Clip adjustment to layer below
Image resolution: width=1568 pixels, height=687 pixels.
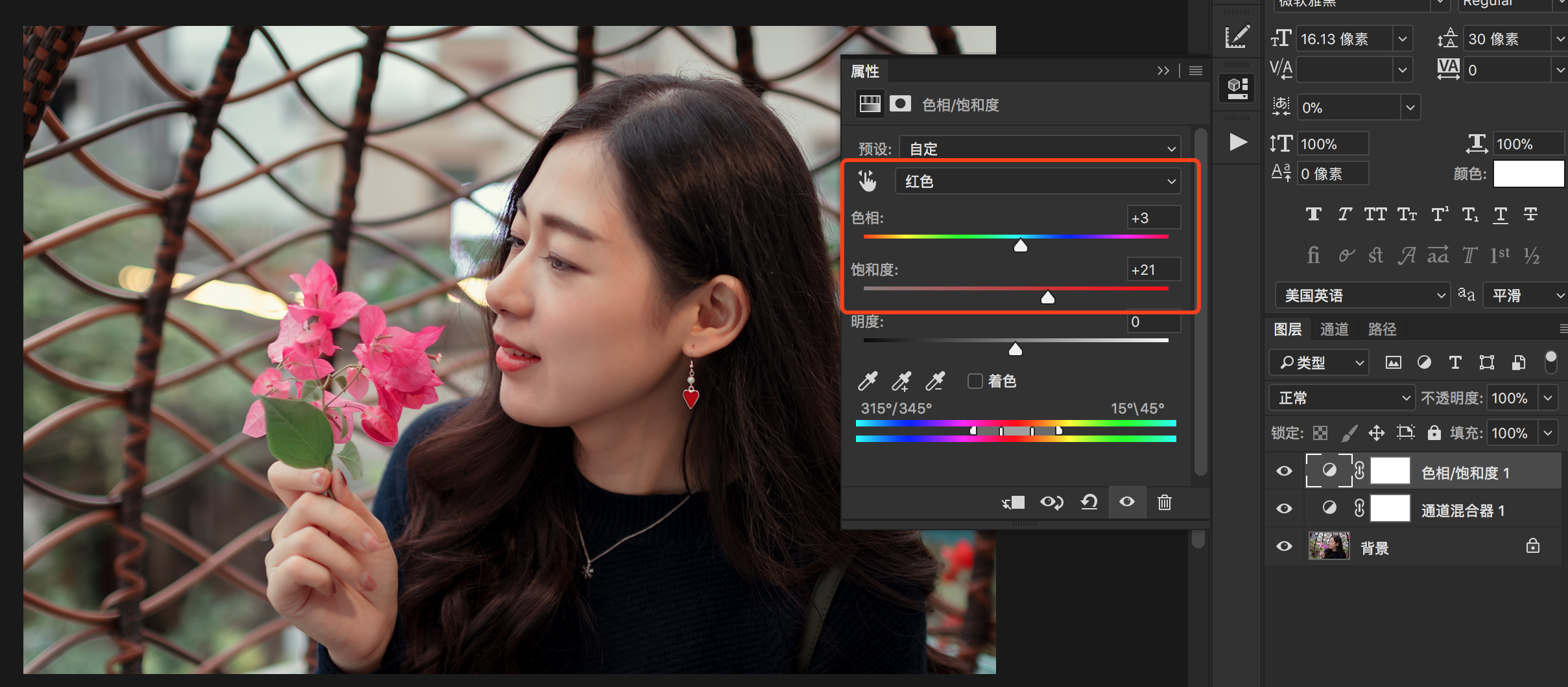pos(1013,502)
